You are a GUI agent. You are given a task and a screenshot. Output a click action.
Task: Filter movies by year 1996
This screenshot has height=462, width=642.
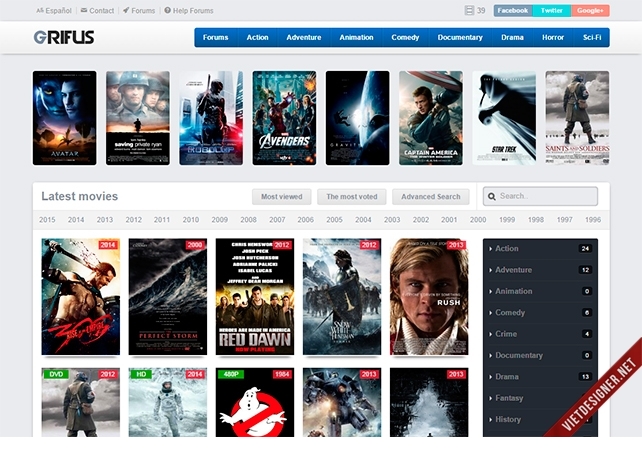pyautogui.click(x=593, y=220)
